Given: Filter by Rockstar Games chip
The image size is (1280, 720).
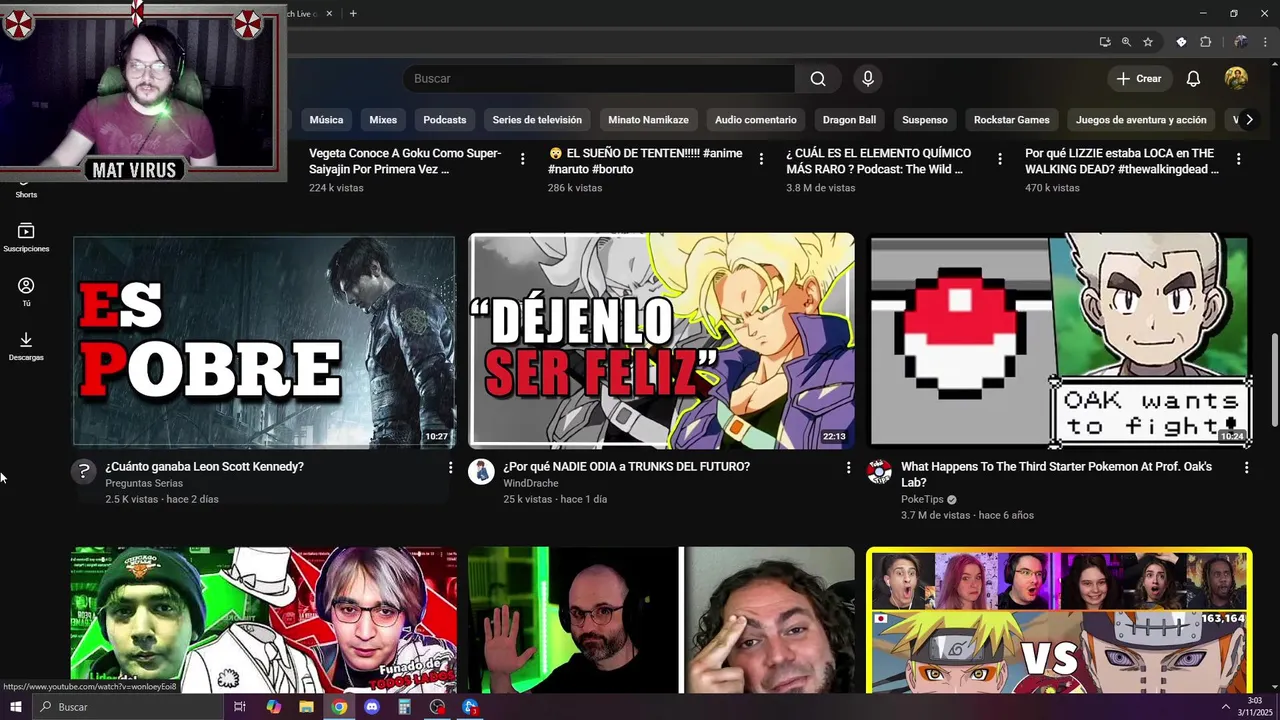Looking at the screenshot, I should 1012,120.
